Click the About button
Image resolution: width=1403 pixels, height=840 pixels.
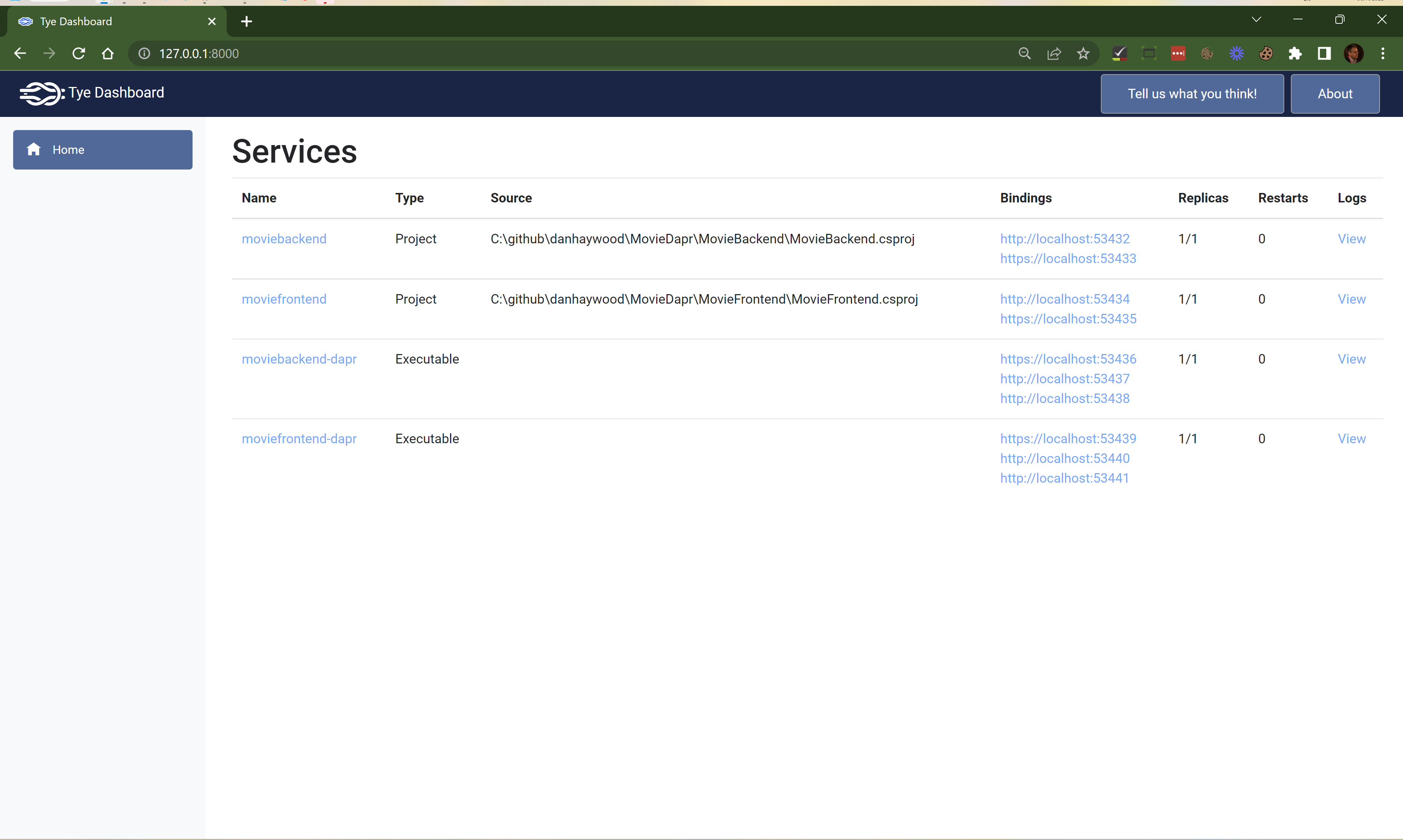[x=1335, y=94]
